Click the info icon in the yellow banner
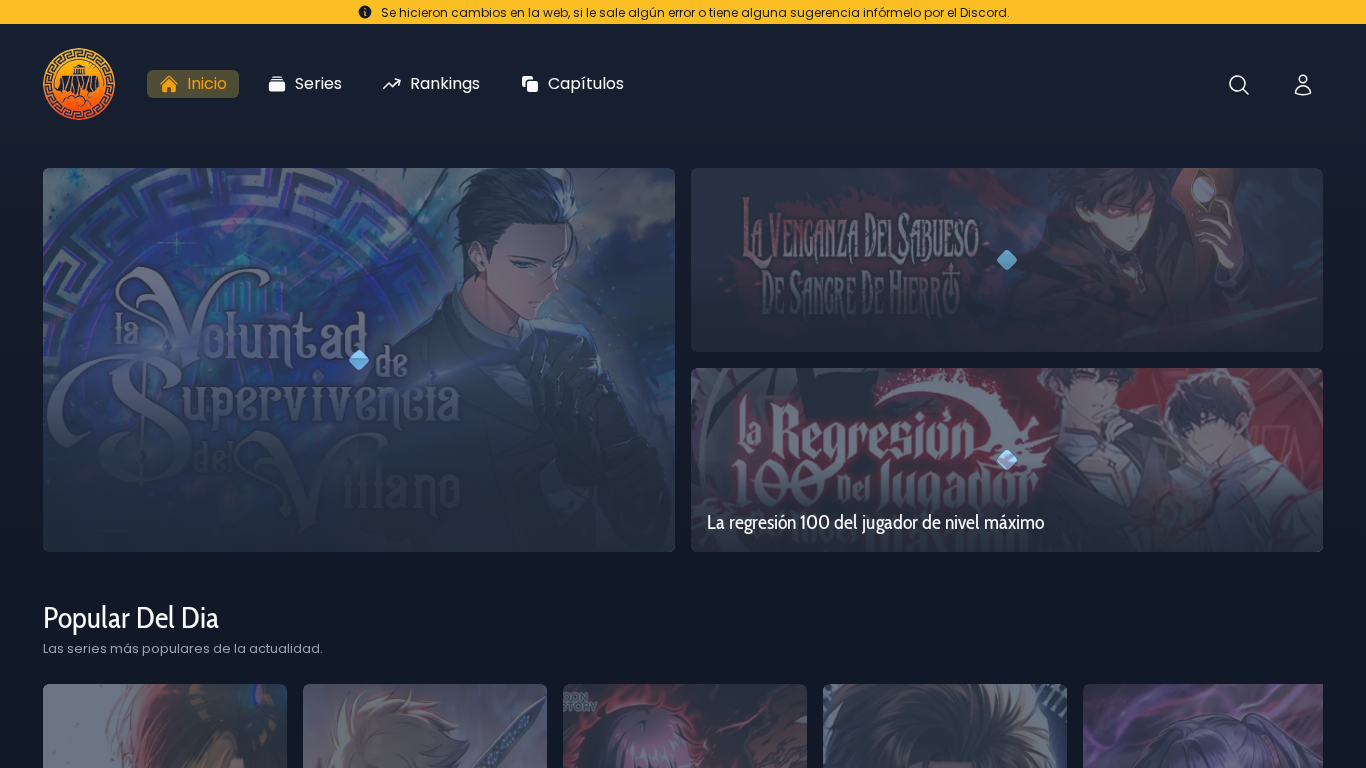The height and width of the screenshot is (768, 1366). pos(365,12)
